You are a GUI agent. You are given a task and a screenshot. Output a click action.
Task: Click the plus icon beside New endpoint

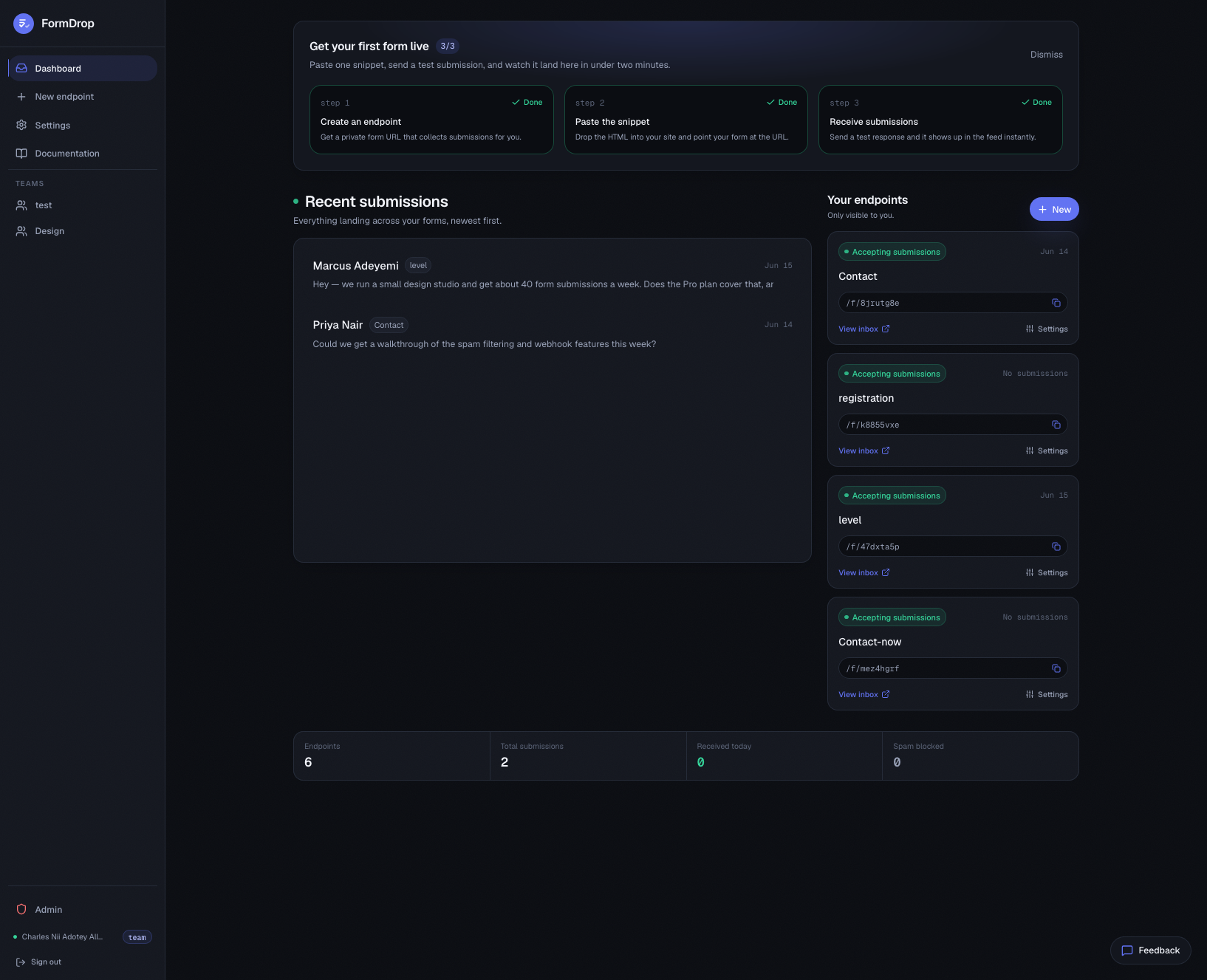click(x=21, y=97)
